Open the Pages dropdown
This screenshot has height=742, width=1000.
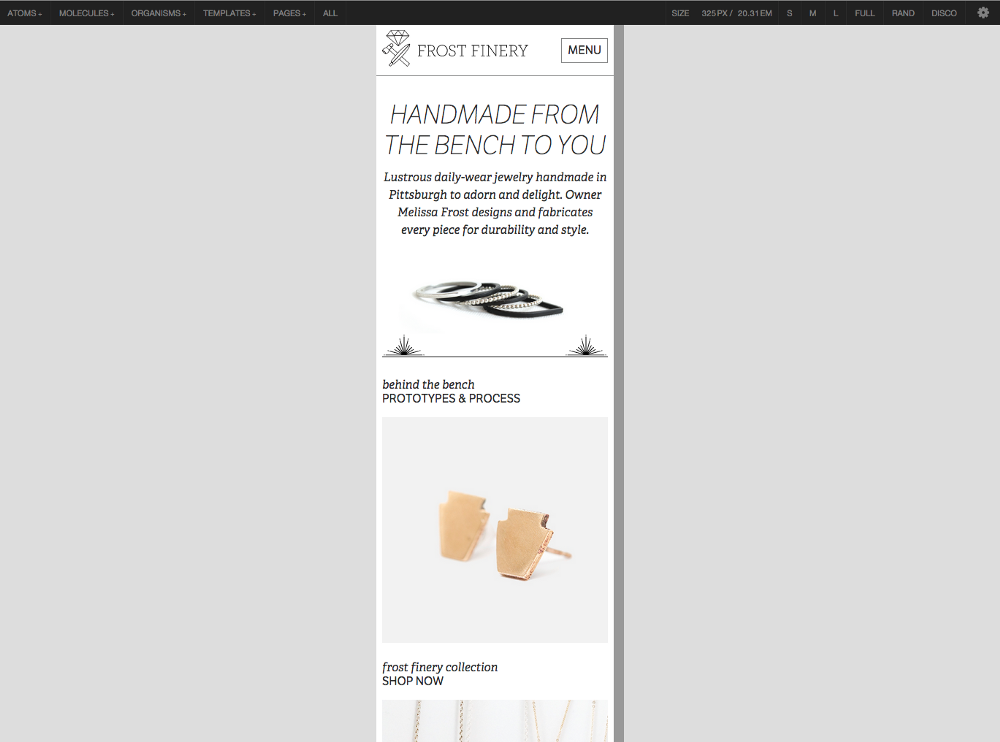pyautogui.click(x=290, y=13)
